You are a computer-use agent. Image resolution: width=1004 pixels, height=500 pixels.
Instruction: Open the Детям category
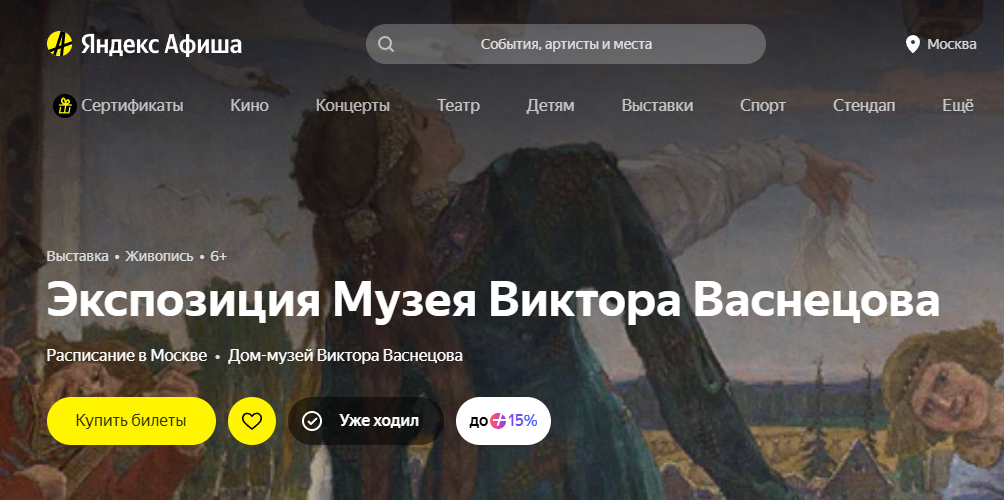point(551,106)
